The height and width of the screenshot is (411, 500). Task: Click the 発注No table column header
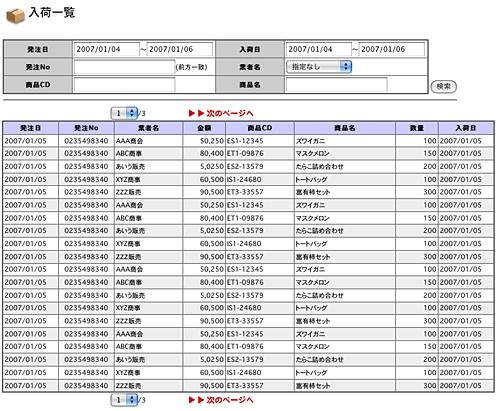86,128
